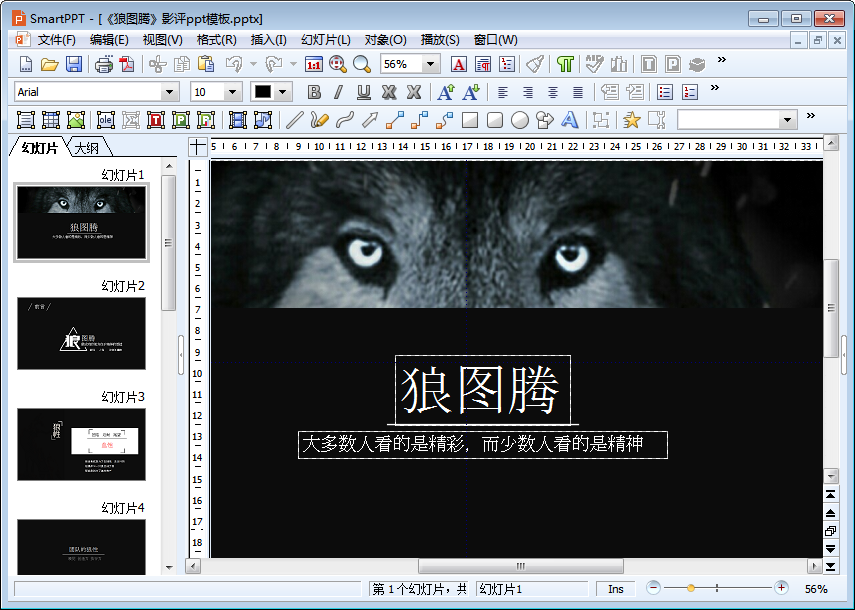Open the 编辑(E) menu

click(109, 40)
